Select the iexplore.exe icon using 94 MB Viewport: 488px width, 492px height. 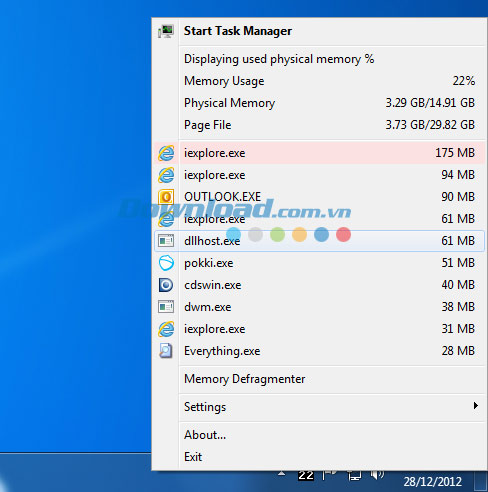click(x=166, y=175)
